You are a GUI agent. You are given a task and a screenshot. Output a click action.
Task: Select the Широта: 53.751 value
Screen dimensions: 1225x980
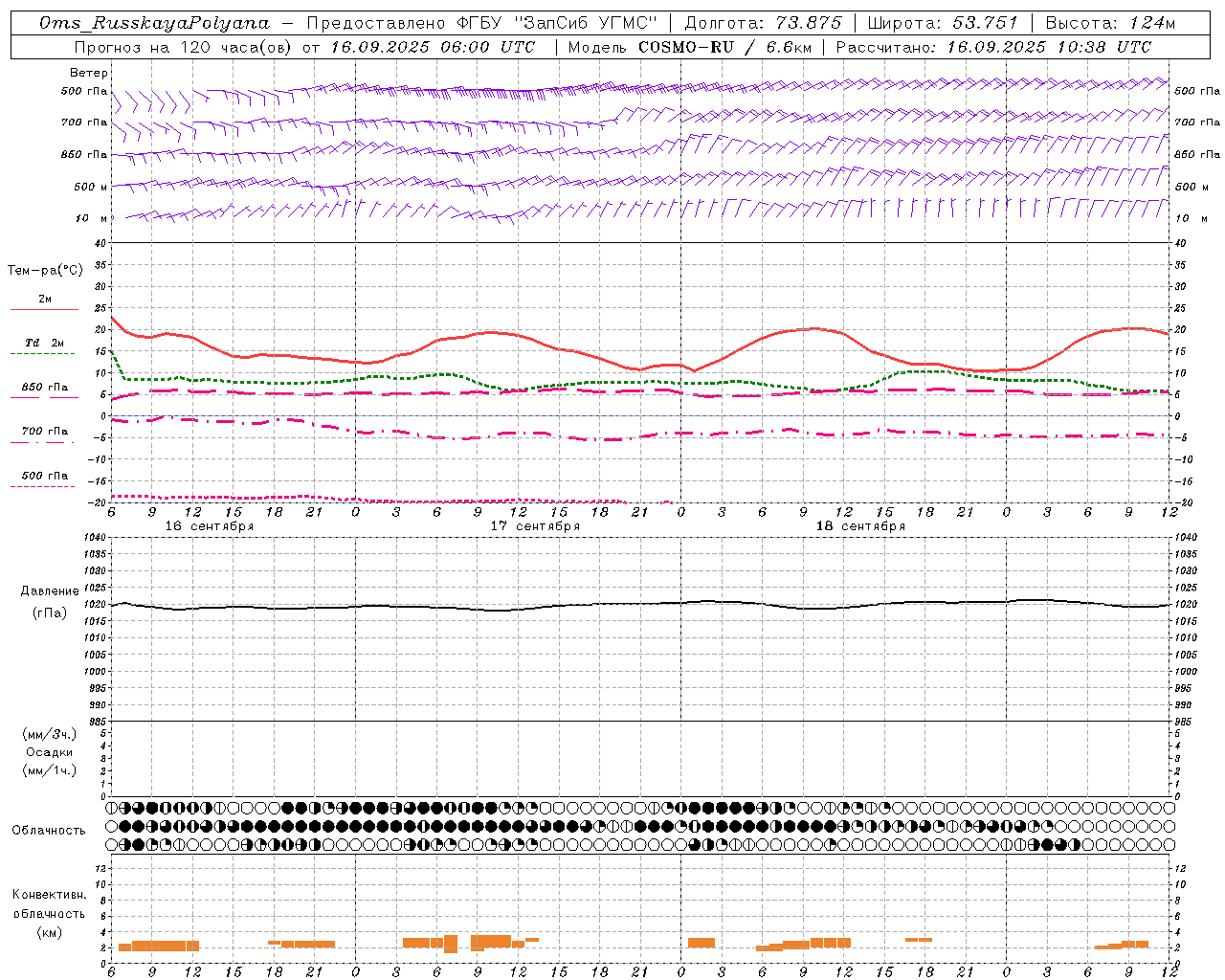point(943,23)
